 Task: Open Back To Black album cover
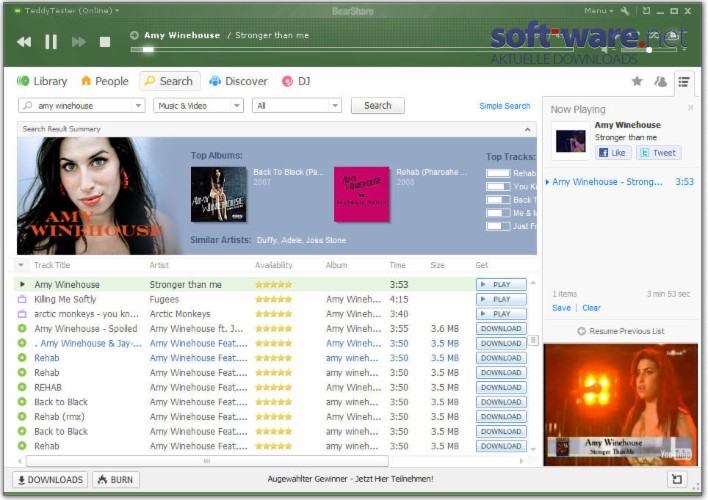click(x=219, y=195)
